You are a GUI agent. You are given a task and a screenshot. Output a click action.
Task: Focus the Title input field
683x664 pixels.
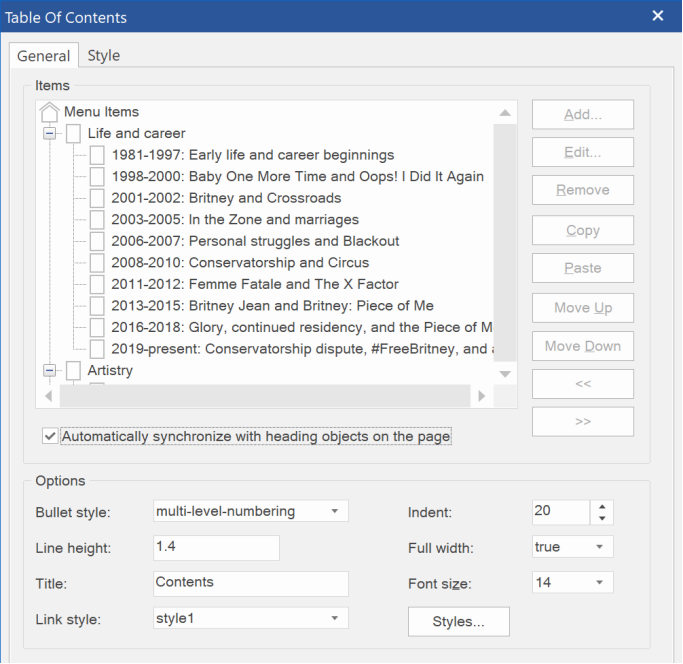[251, 584]
